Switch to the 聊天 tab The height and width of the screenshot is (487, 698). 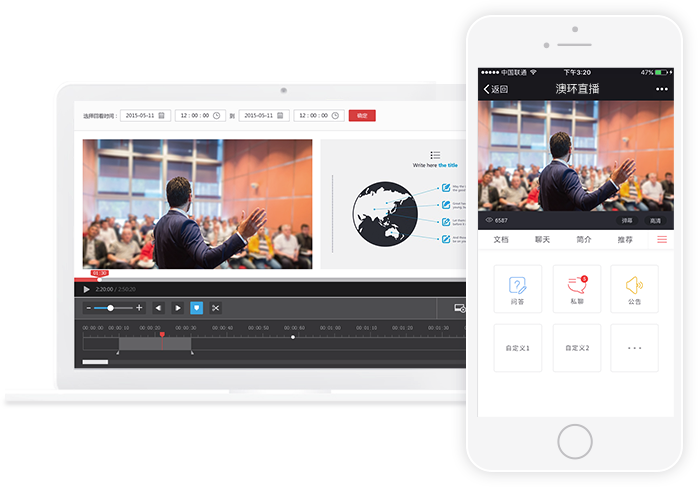543,240
